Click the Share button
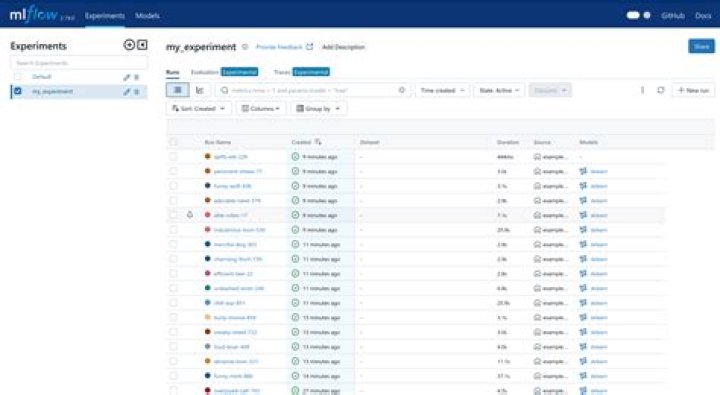Screen dimensions: 720x395 pos(701,46)
